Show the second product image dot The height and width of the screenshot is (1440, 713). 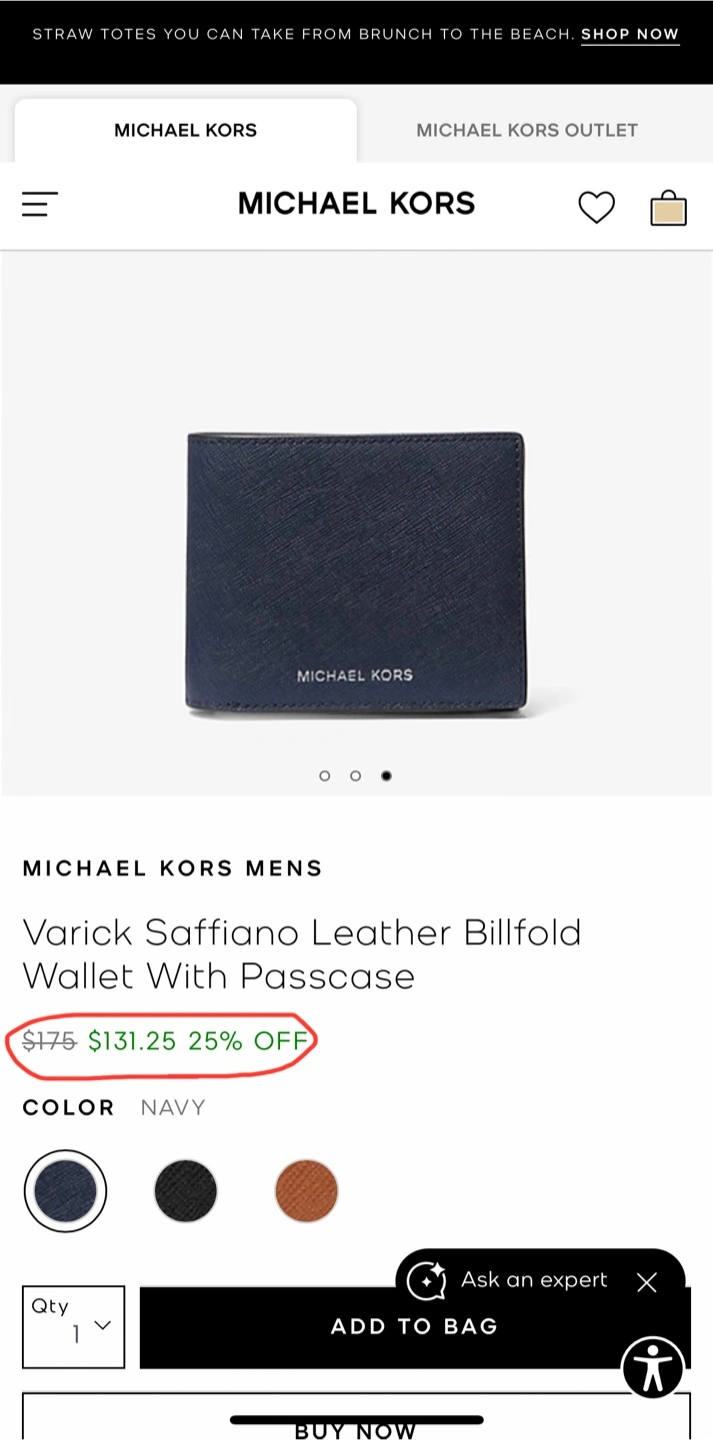coord(355,776)
